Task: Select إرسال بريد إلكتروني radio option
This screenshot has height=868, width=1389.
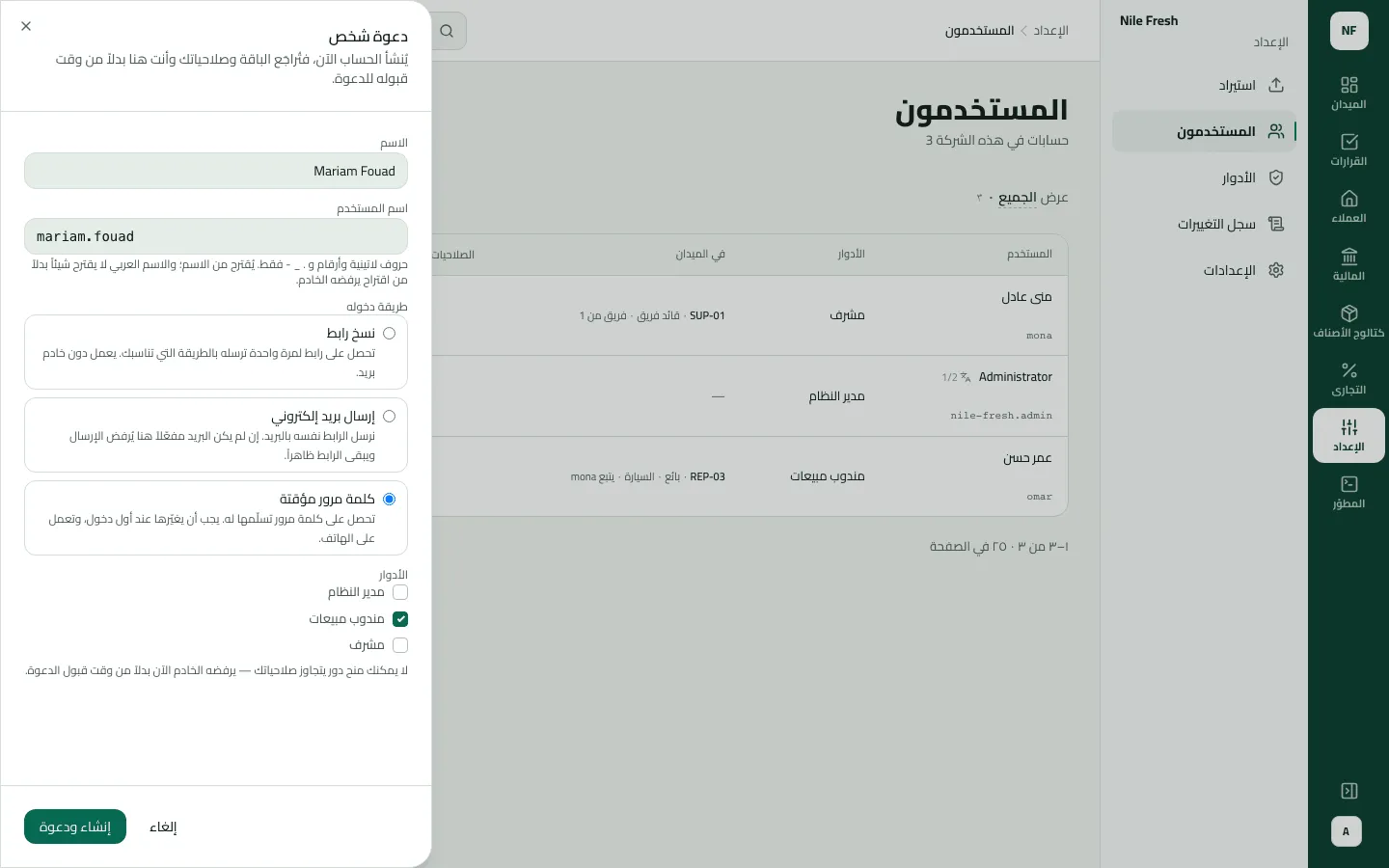Action: [390, 417]
